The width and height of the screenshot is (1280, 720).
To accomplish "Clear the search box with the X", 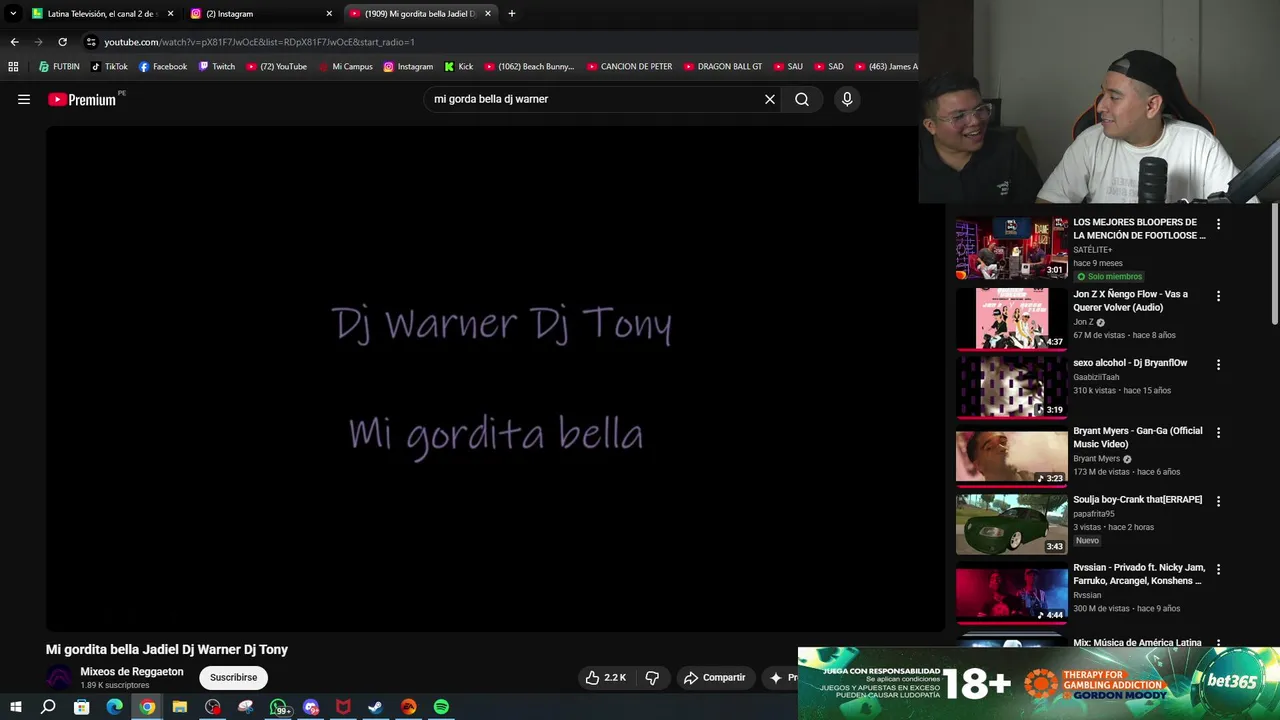I will [x=770, y=99].
